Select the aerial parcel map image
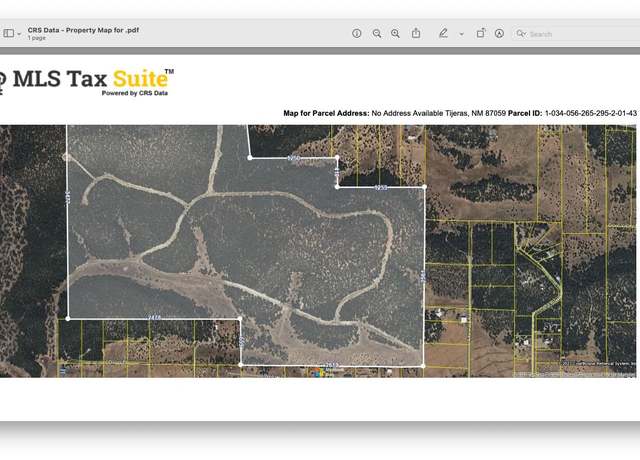 point(318,251)
